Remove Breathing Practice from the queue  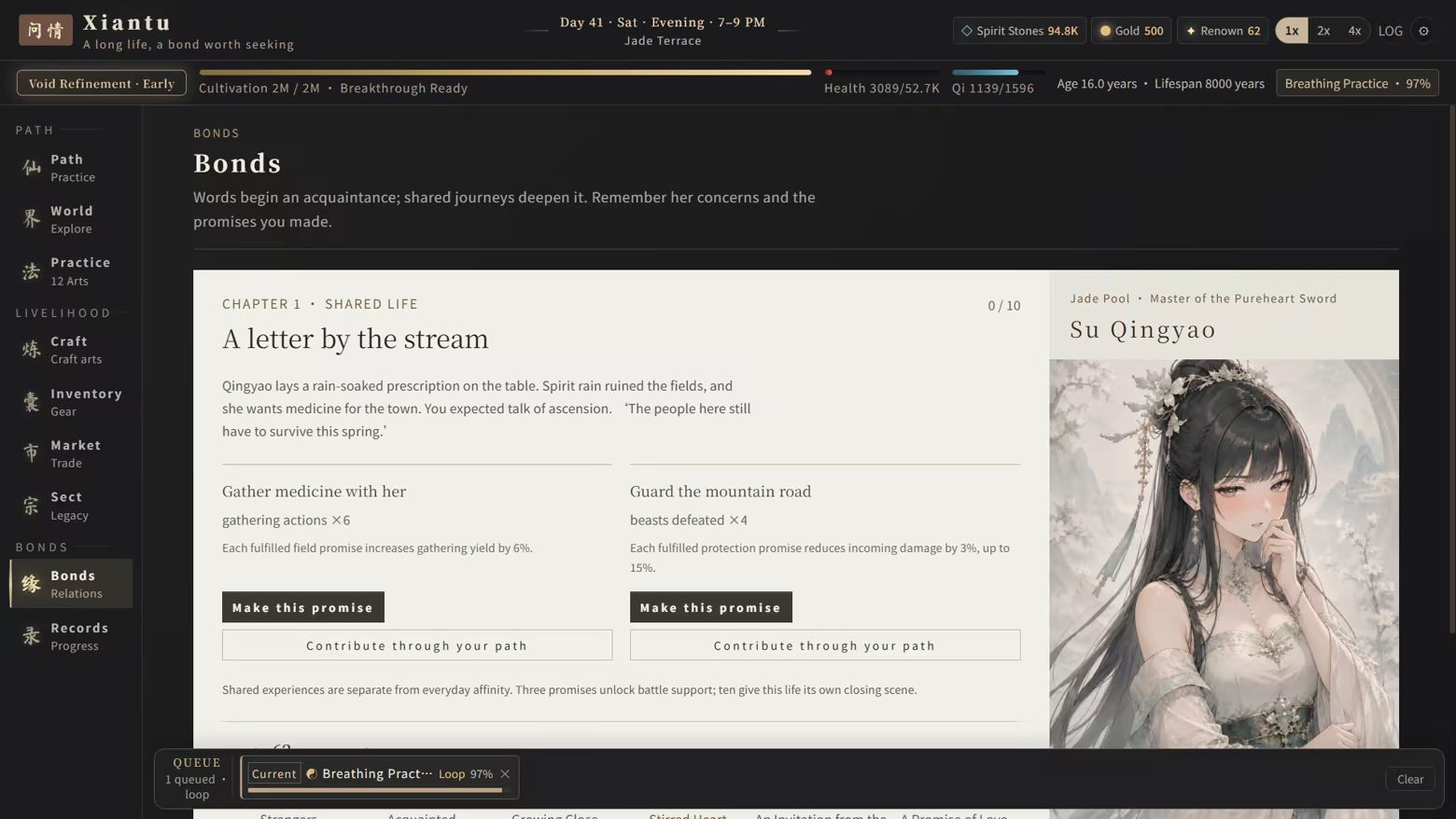pos(505,773)
